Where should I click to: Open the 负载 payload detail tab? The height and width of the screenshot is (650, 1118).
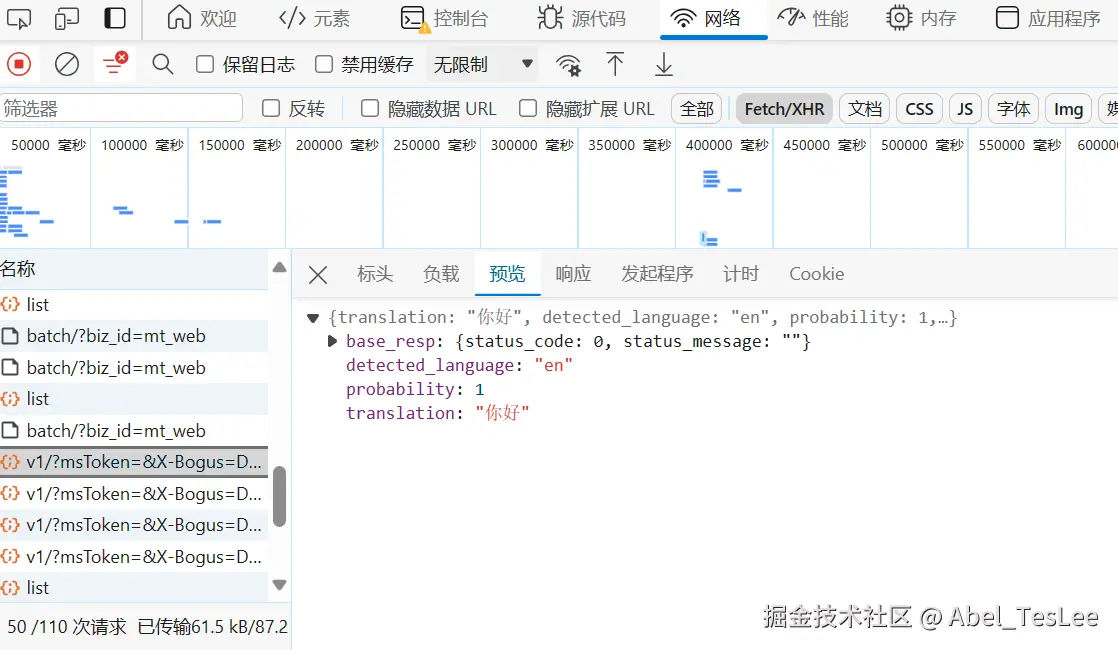pos(441,274)
